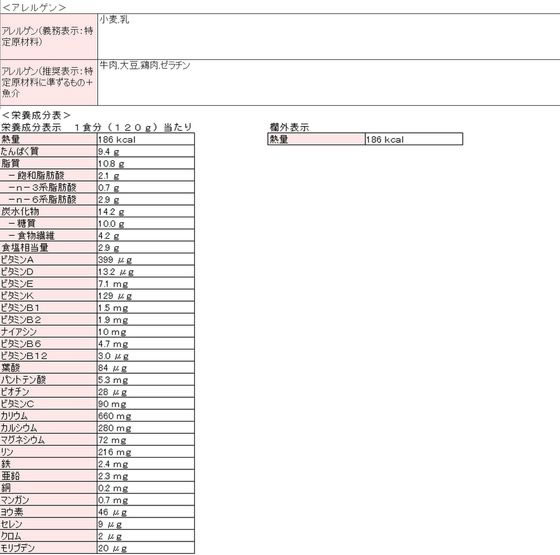Click the ビタミンB1 label cell

(x=49, y=308)
